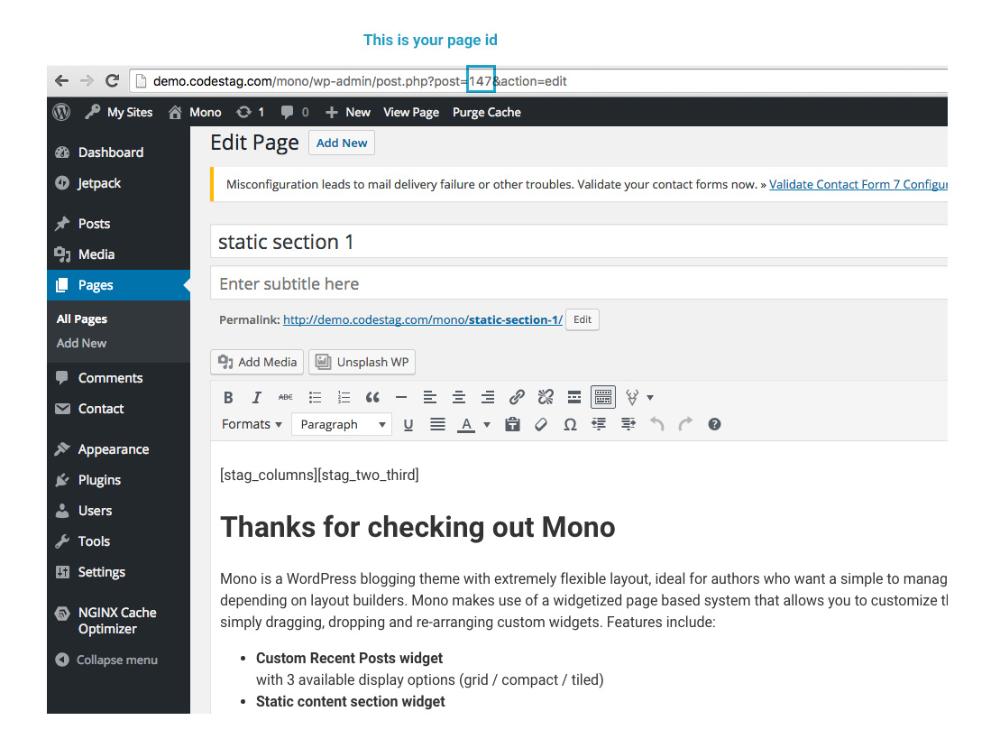Screen dimensions: 1000x748
Task: Click the insert/edit link icon
Action: (517, 398)
